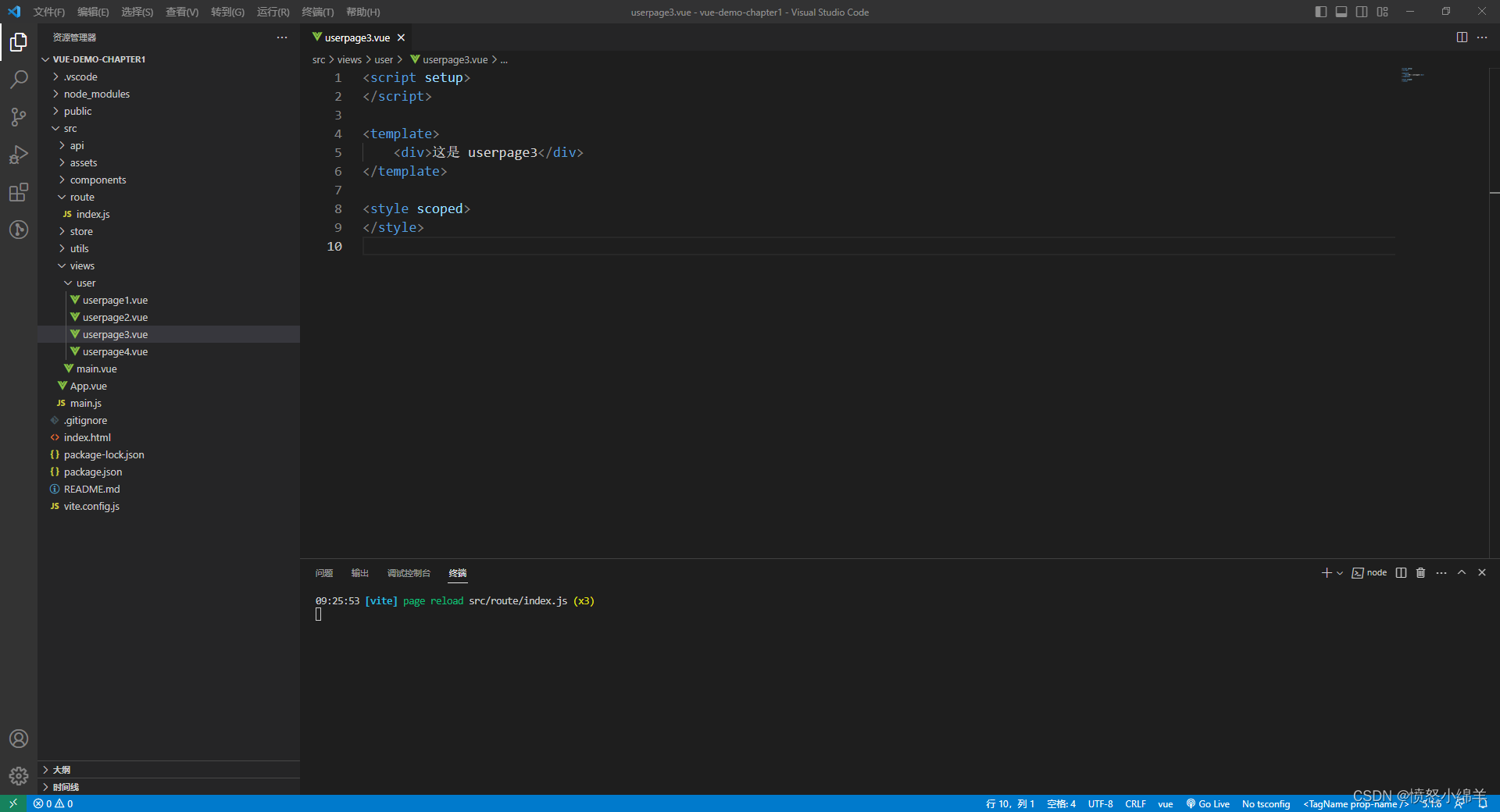Expand the node_modules folder

(169, 94)
